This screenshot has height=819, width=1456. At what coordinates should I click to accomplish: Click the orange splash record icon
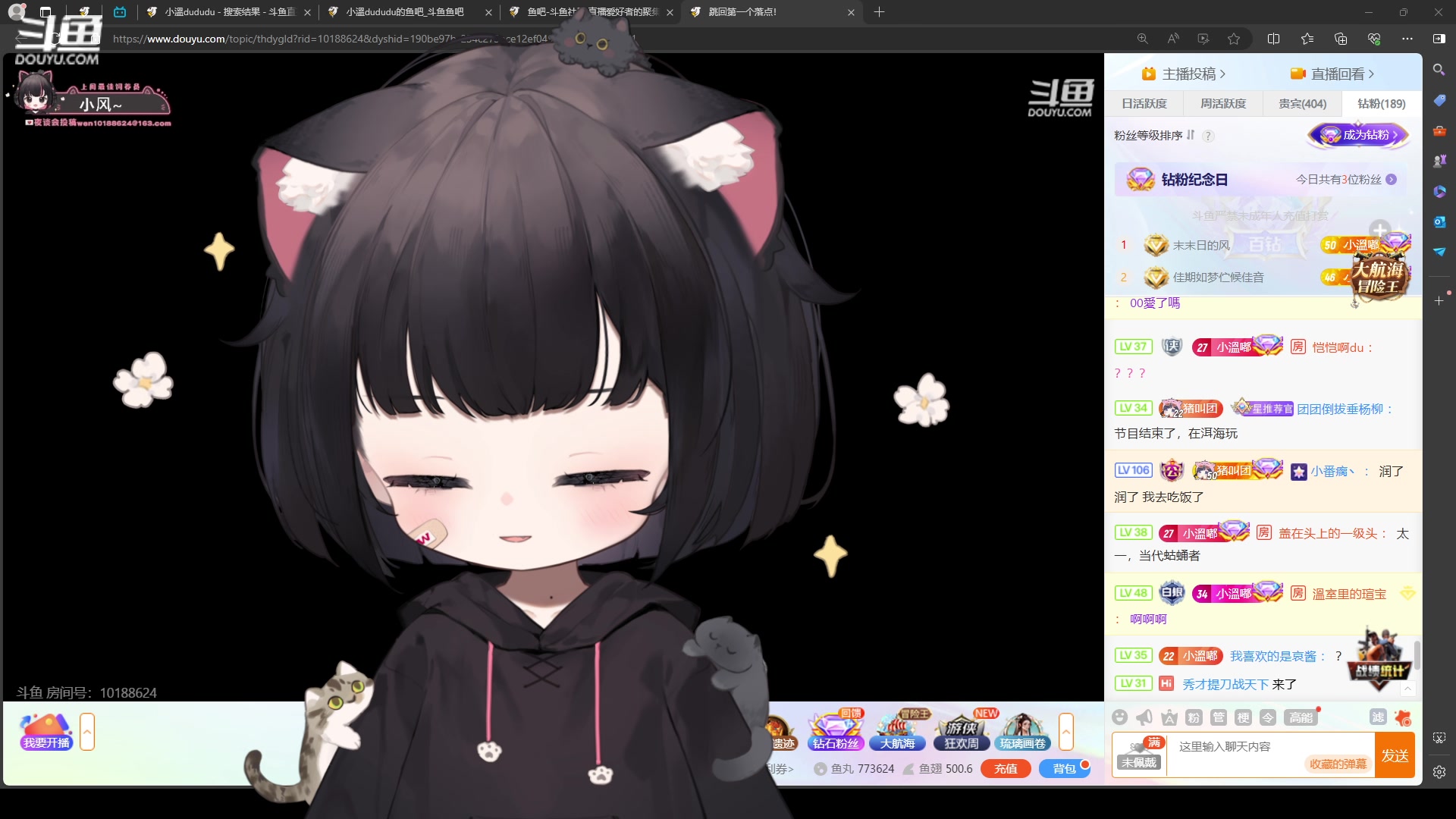1403,717
